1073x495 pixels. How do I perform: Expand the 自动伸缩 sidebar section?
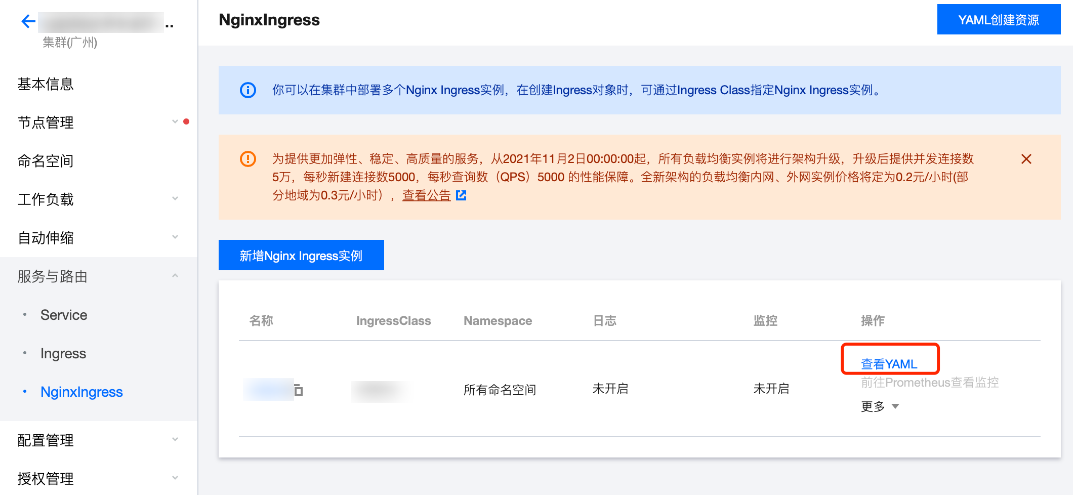[99, 238]
